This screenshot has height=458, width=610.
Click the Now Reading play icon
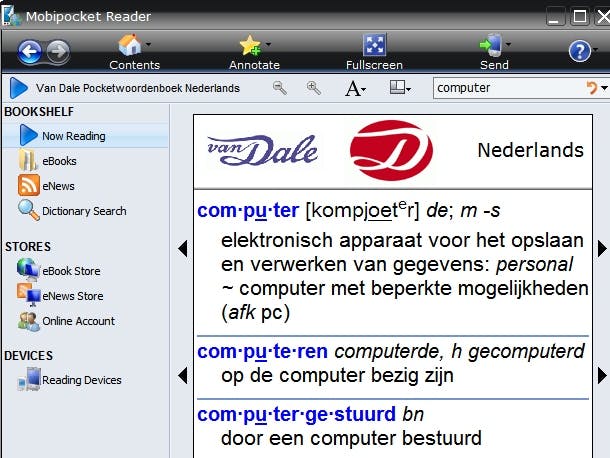point(28,135)
